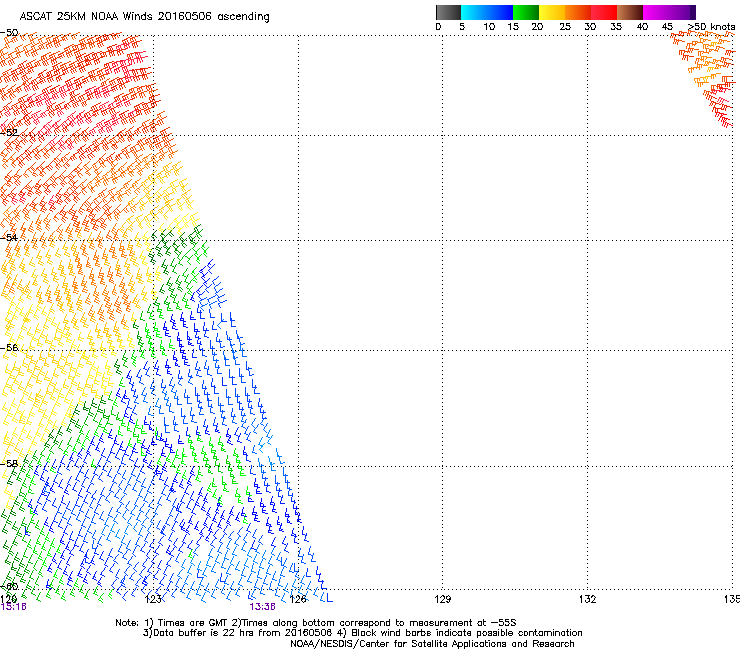This screenshot has height=650, width=740.
Task: Click the legend's '40' knots tick label
Action: pos(642,27)
